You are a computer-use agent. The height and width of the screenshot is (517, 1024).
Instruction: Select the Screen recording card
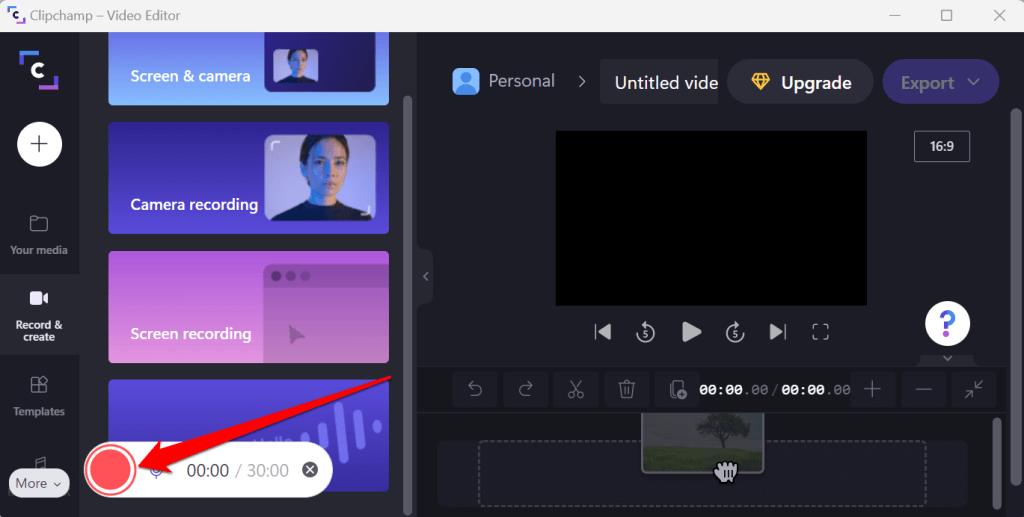pos(248,307)
